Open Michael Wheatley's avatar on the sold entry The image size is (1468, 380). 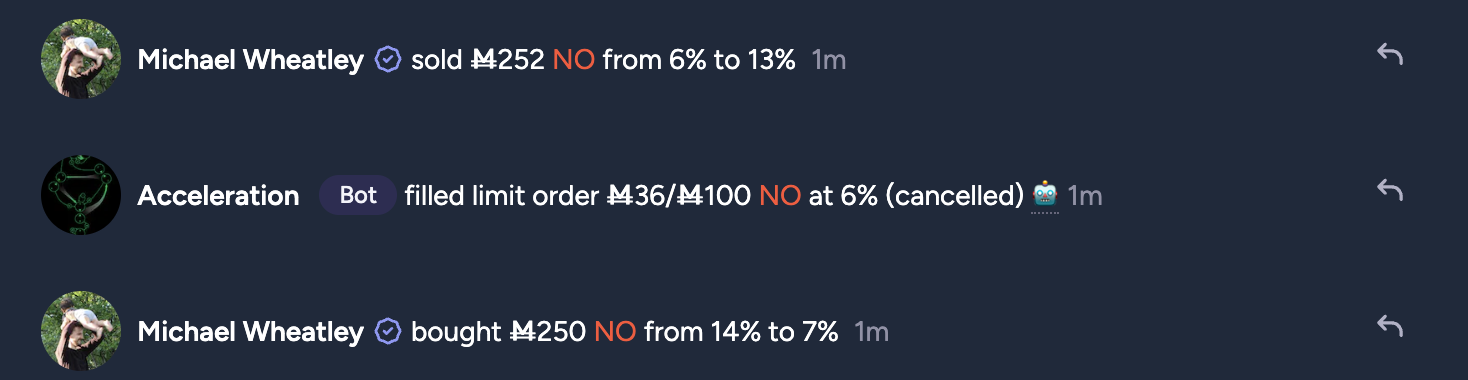(81, 59)
